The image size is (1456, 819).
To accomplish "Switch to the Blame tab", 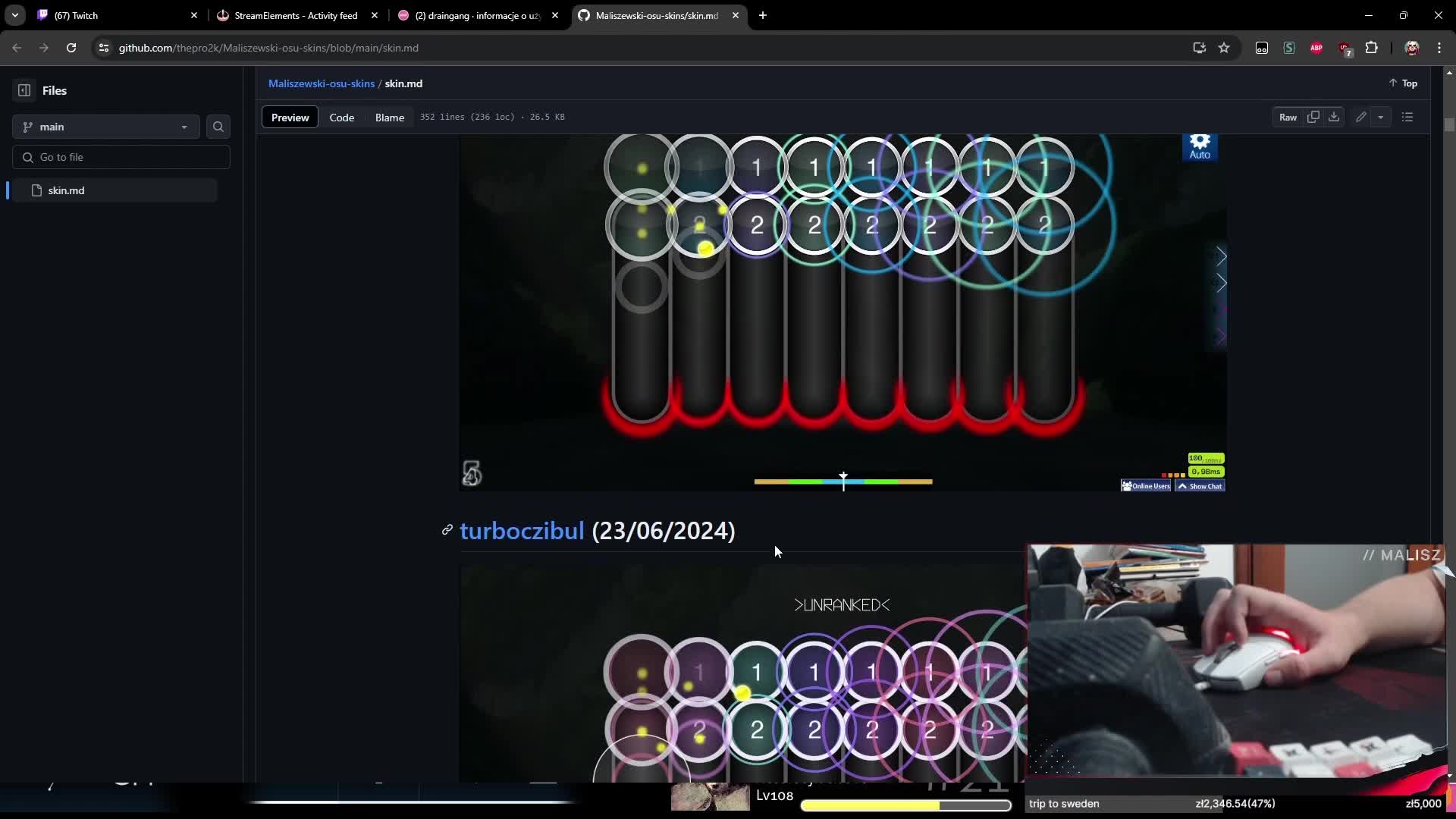I will coord(389,118).
